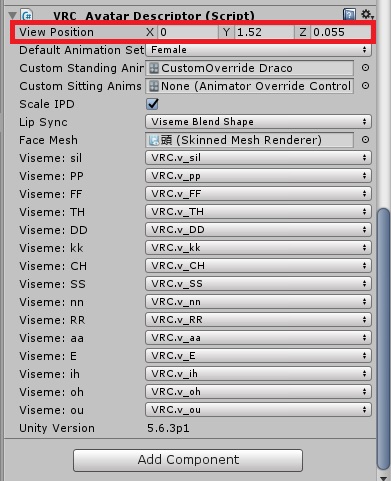The height and width of the screenshot is (481, 391).
Task: Click the script icon beside VRC_Avatar Descriptor
Action: [27, 15]
